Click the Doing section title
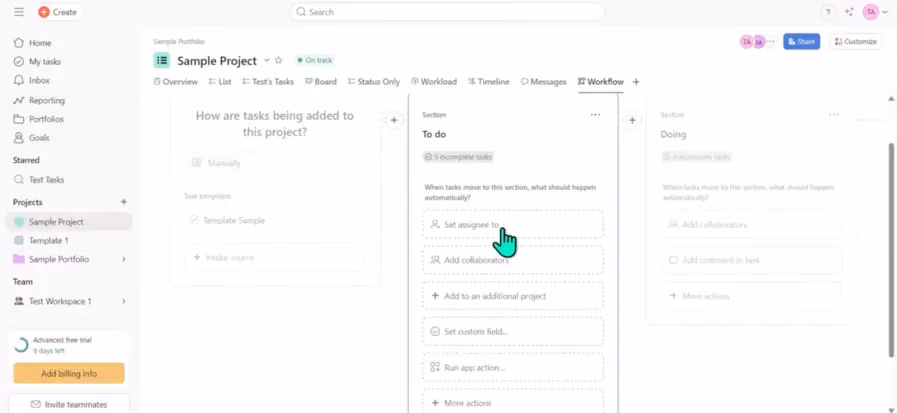This screenshot has width=897, height=413. coord(673,134)
